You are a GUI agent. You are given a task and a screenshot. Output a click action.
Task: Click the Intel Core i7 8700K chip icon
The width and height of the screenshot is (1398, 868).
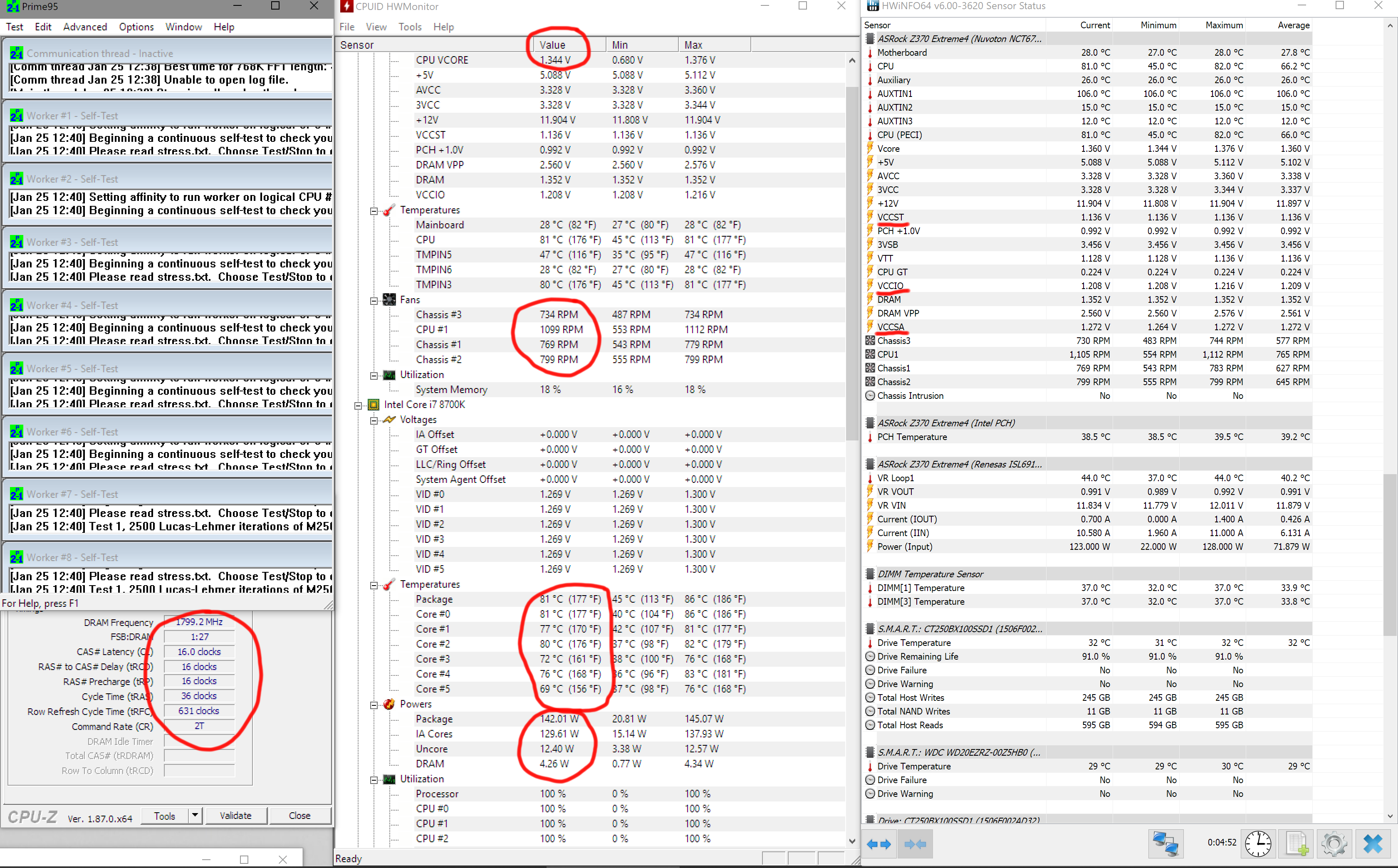point(373,405)
